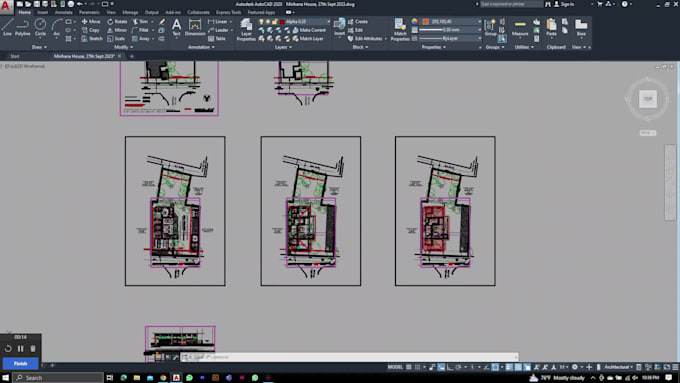Select the Text annotation tool
The width and height of the screenshot is (680, 383).
click(x=176, y=27)
